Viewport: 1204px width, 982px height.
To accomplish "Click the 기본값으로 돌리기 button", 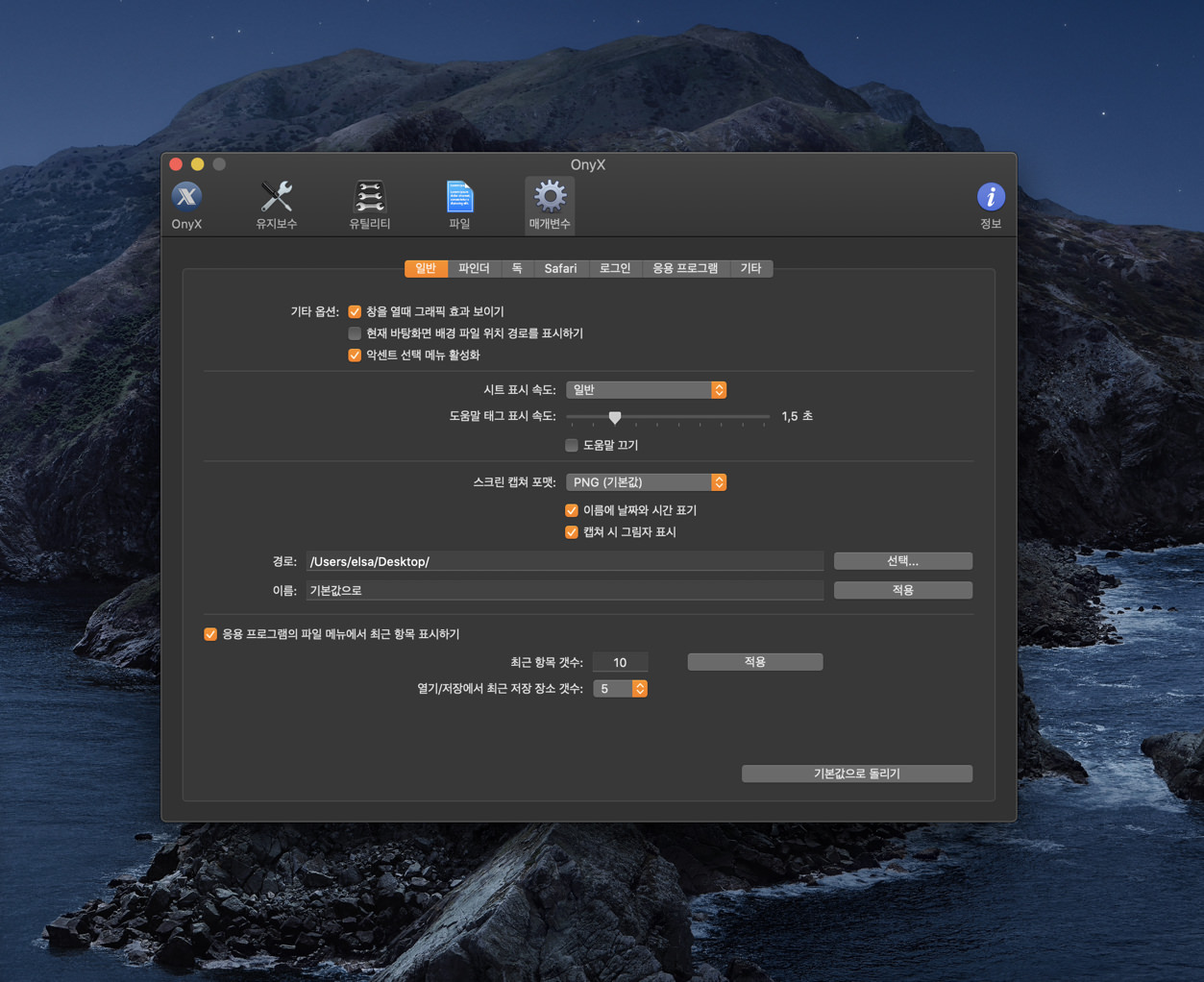I will point(857,773).
